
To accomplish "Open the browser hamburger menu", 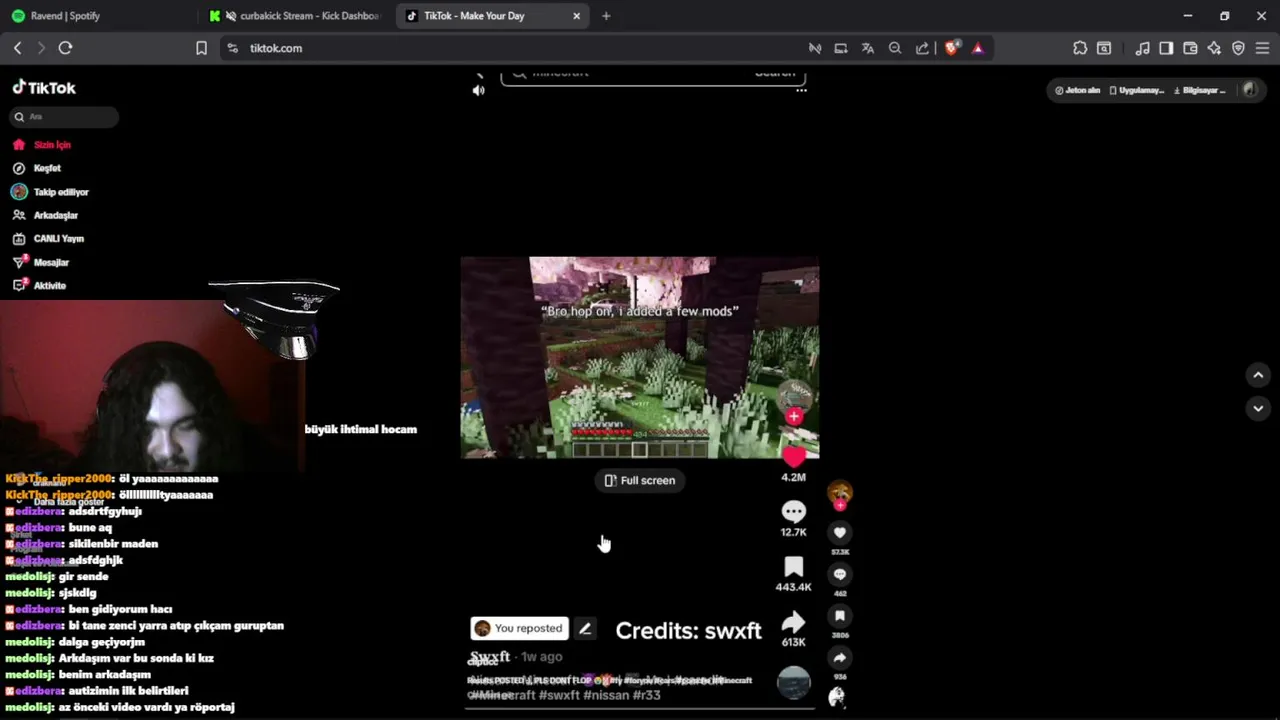I will [x=1262, y=48].
